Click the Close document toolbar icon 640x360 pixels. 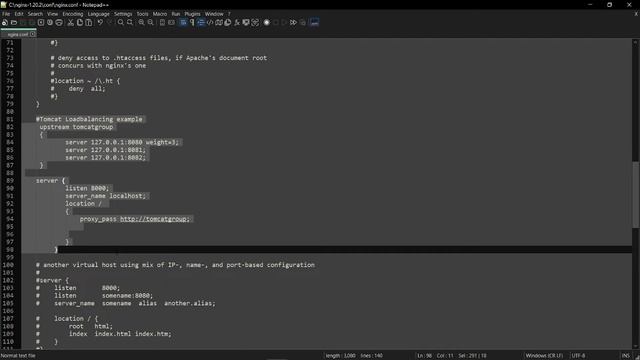tap(41, 22)
